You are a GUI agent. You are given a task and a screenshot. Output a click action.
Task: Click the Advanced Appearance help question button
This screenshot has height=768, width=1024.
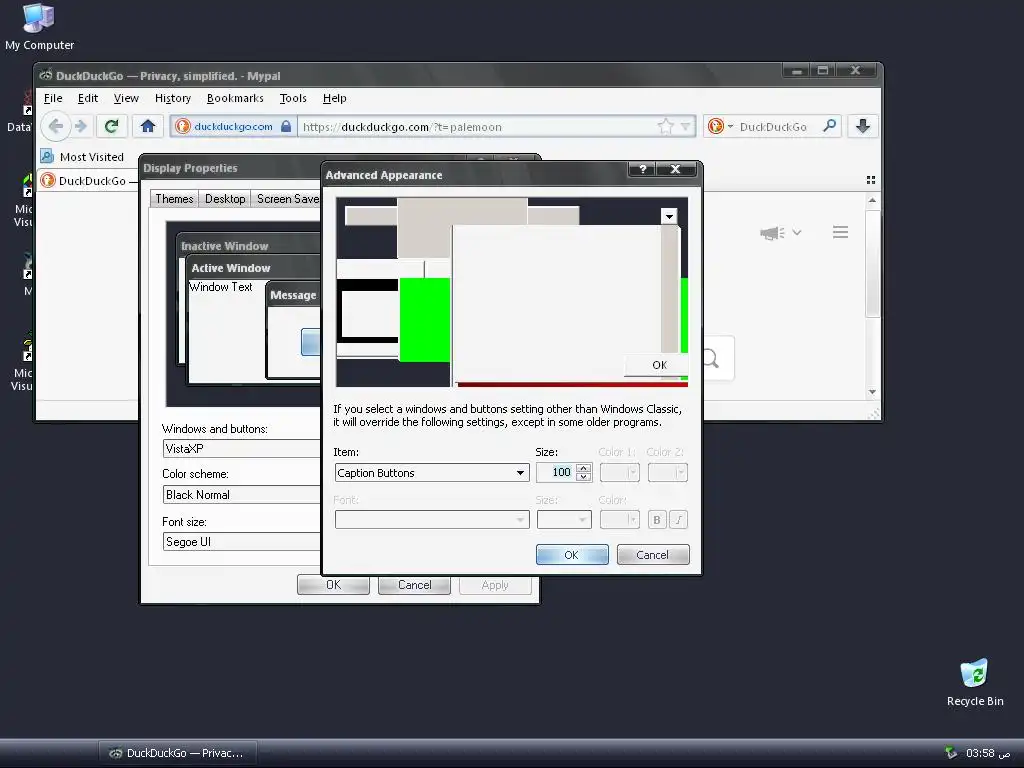click(643, 169)
